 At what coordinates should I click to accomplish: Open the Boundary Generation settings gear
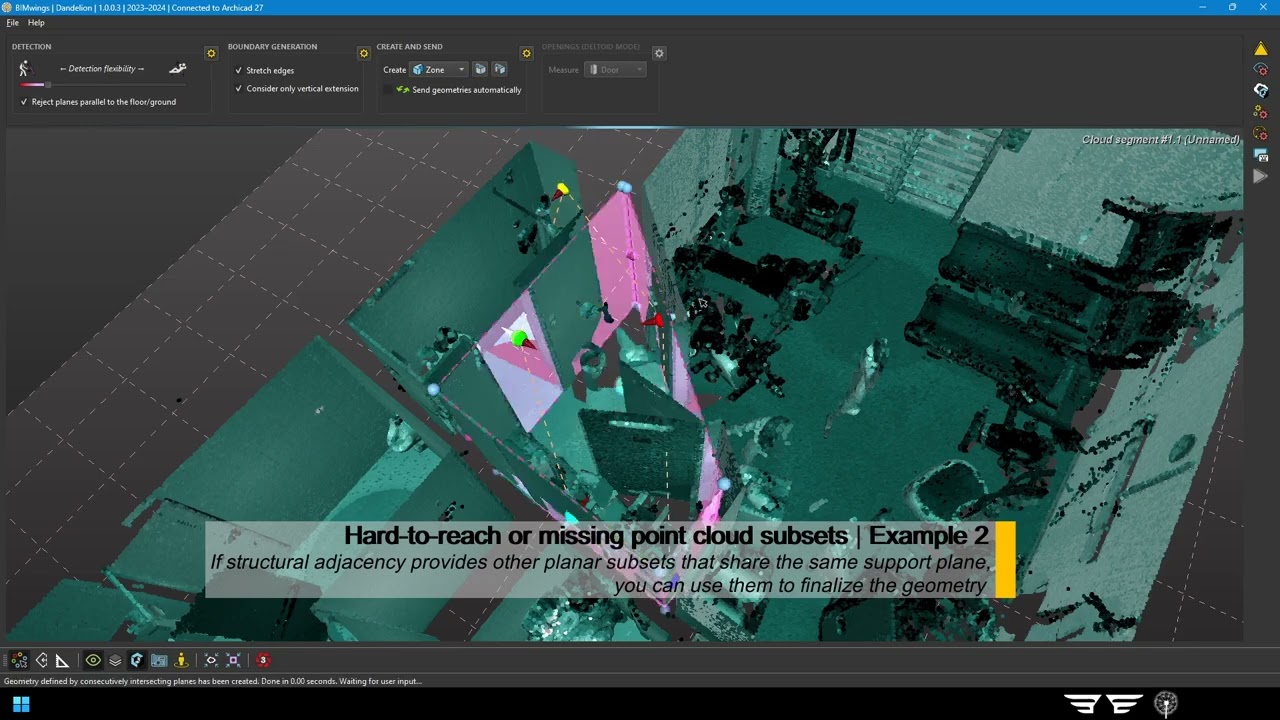point(364,53)
